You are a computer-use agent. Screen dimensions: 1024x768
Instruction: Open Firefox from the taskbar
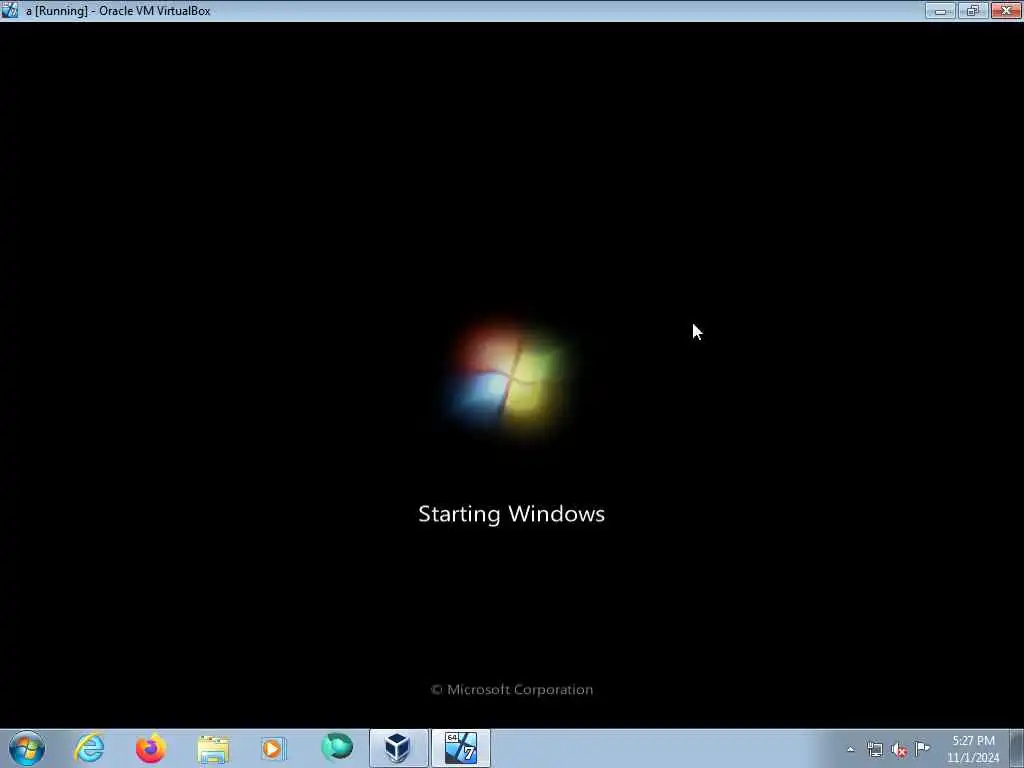pyautogui.click(x=151, y=748)
